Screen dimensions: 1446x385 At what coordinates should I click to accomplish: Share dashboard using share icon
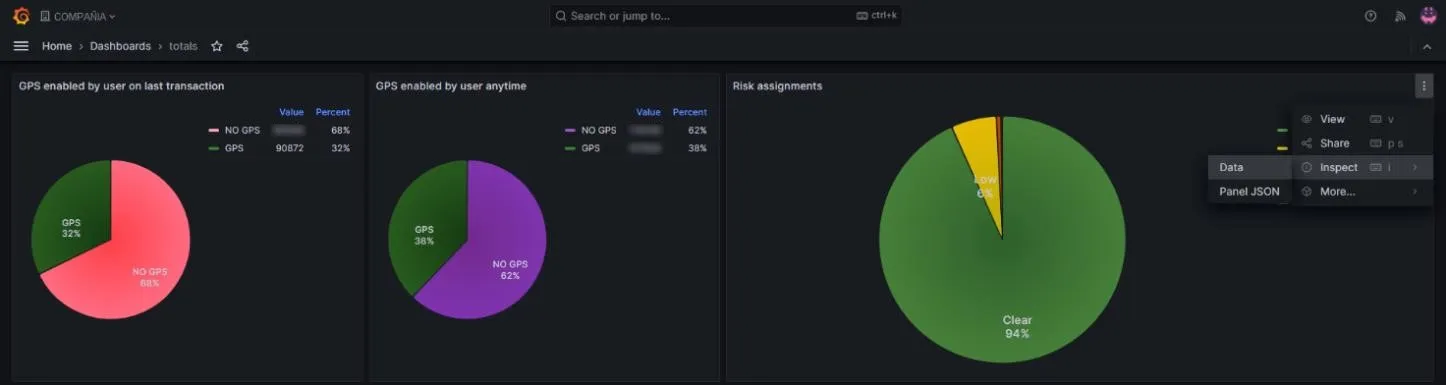(242, 46)
